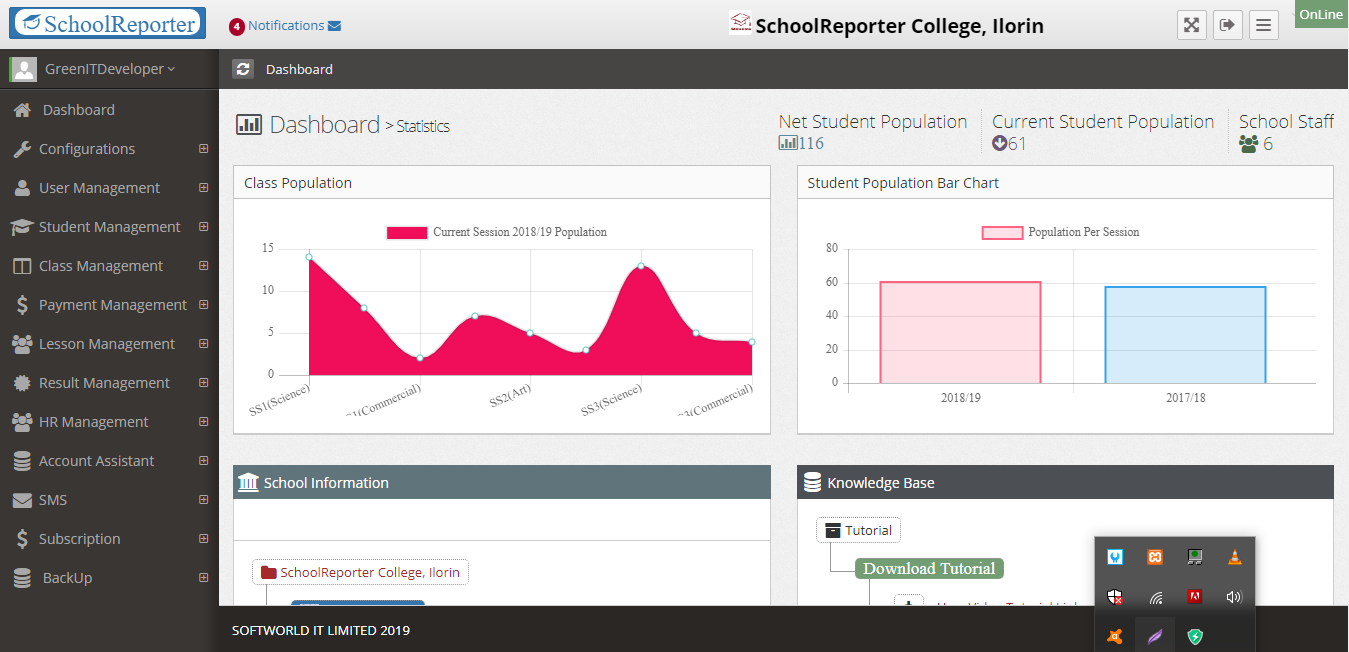The height and width of the screenshot is (652, 1349).
Task: Expand Result Management submenu plus button
Action: pos(204,383)
